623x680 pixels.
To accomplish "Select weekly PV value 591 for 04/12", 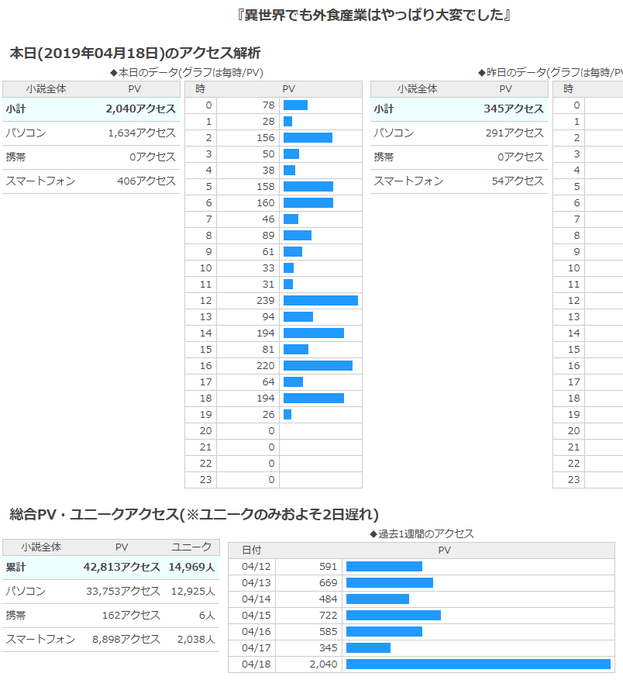I will click(x=328, y=566).
